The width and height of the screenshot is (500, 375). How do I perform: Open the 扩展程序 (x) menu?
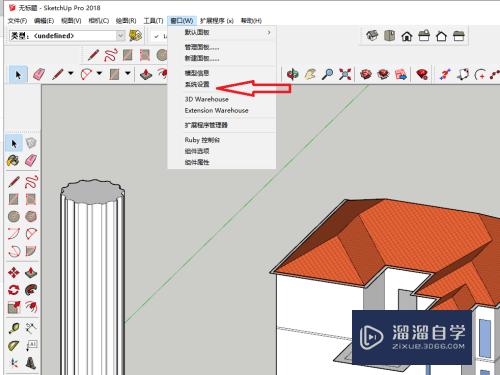point(217,21)
